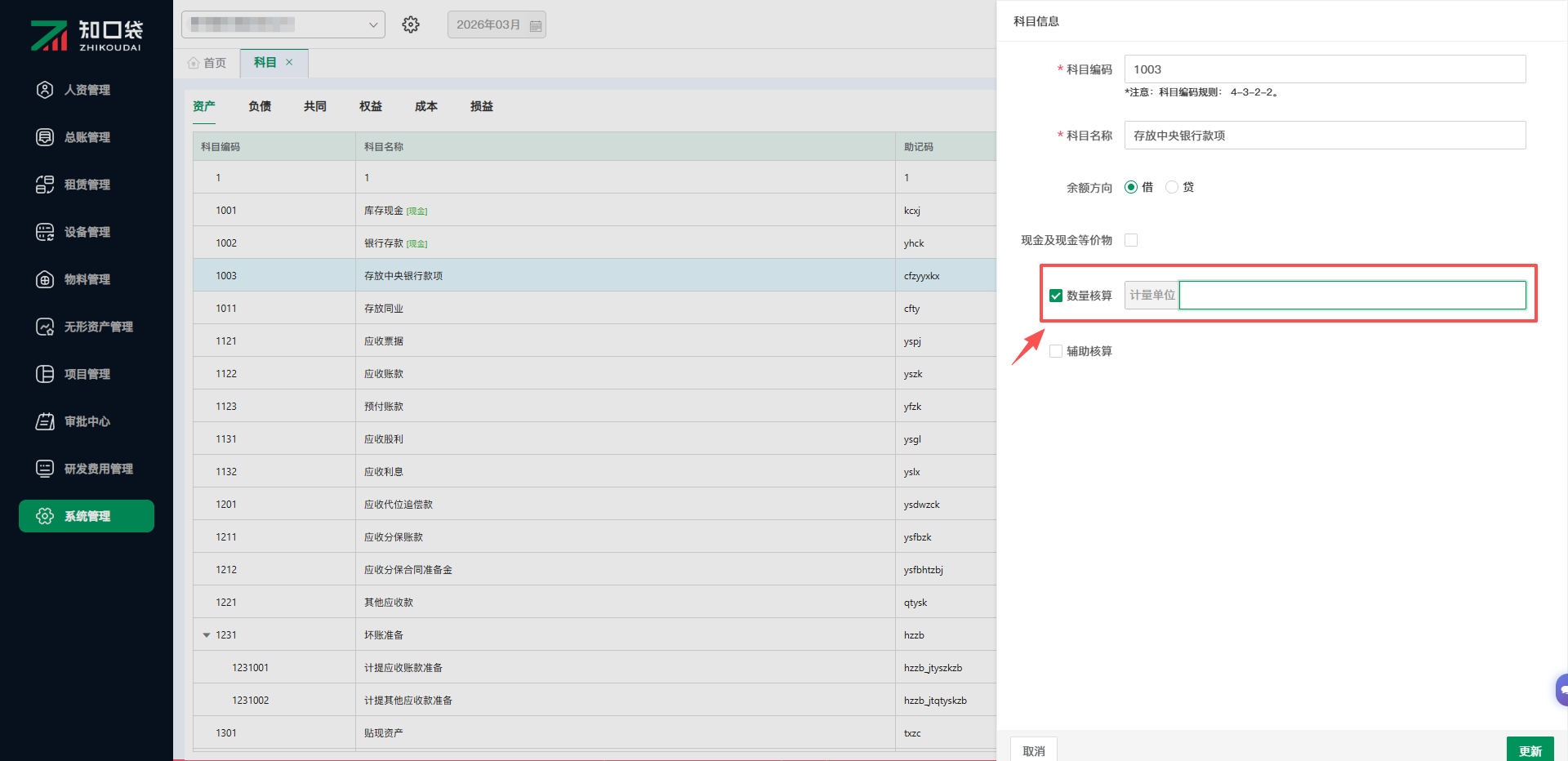This screenshot has width=1568, height=761.
Task: Open the chat bubble at right edge
Action: tap(1561, 690)
